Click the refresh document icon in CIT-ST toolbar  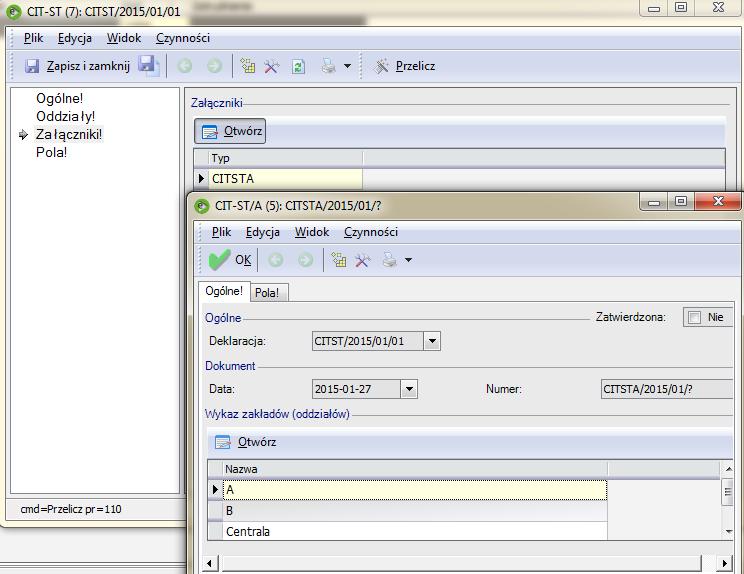pos(298,66)
